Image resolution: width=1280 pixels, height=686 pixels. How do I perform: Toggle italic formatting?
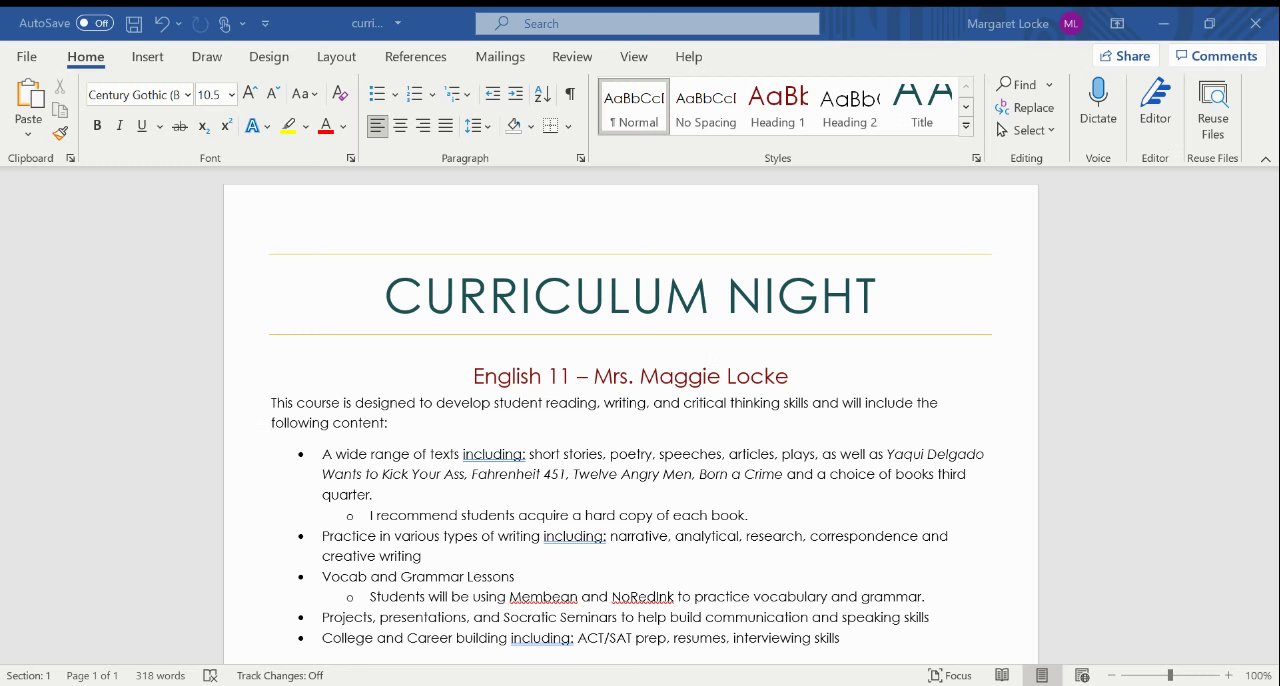(x=119, y=126)
